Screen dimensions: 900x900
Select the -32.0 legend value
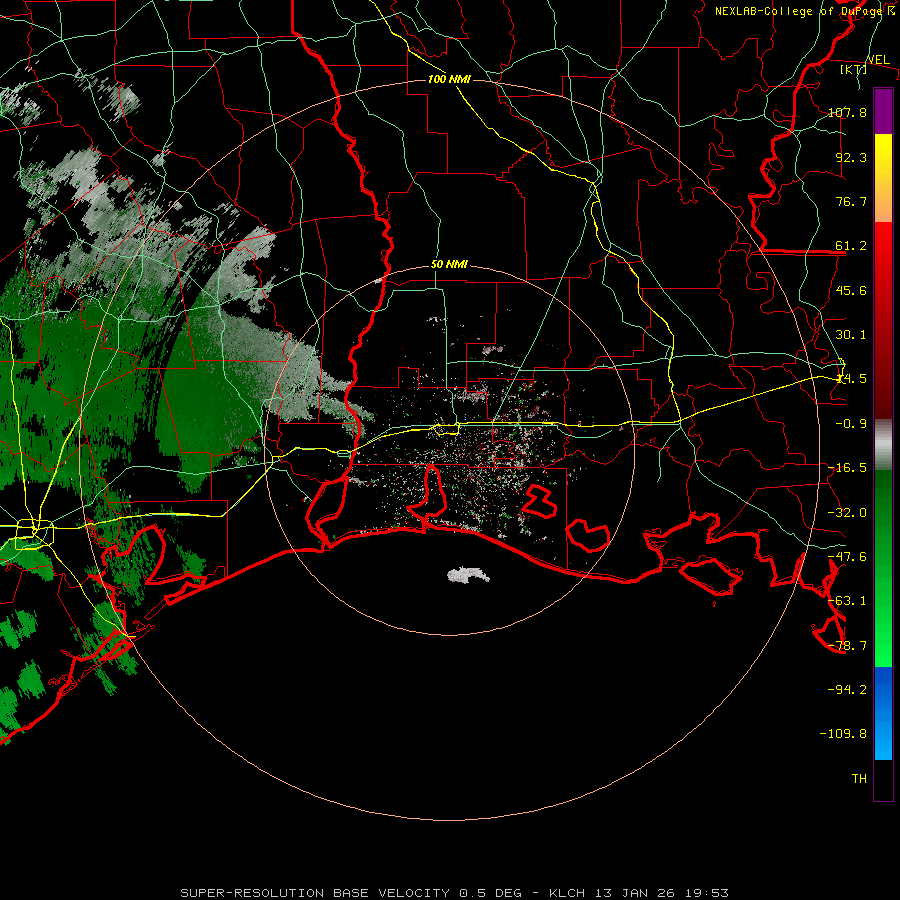pos(847,513)
